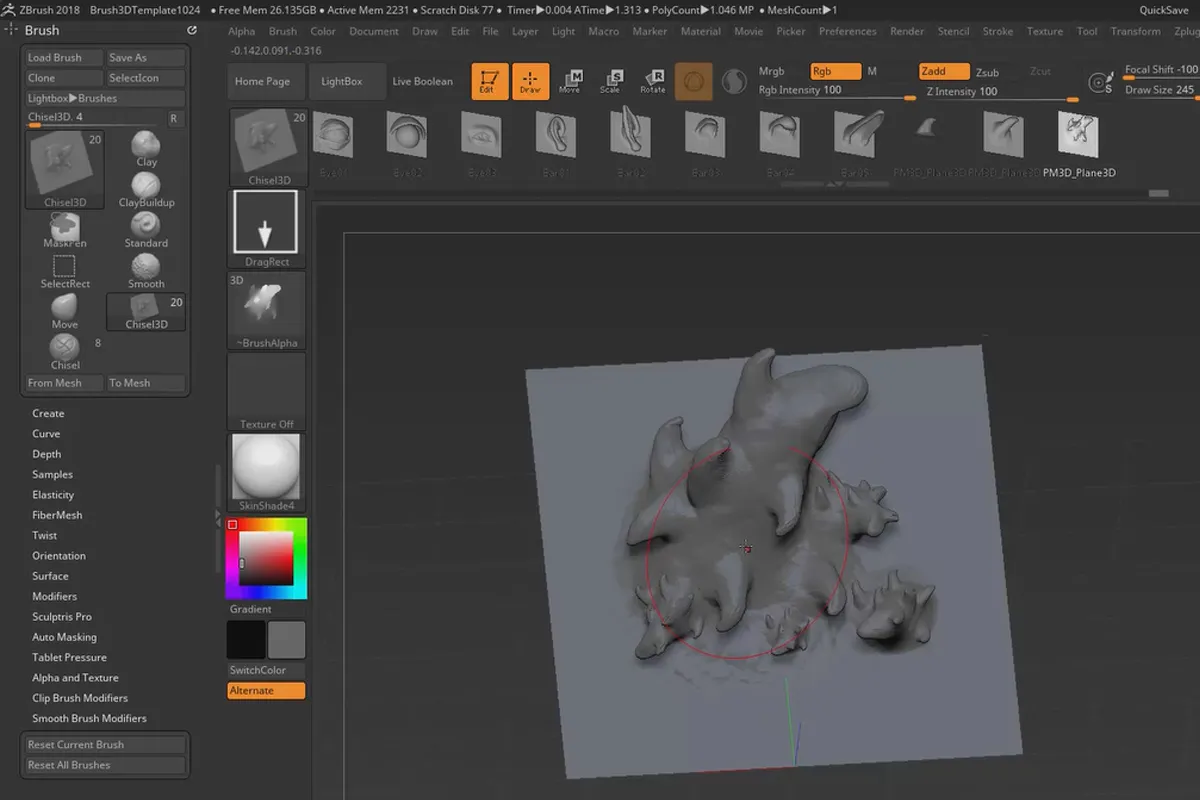The width and height of the screenshot is (1200, 800).
Task: Click the Reset All Brushes button
Action: (105, 765)
